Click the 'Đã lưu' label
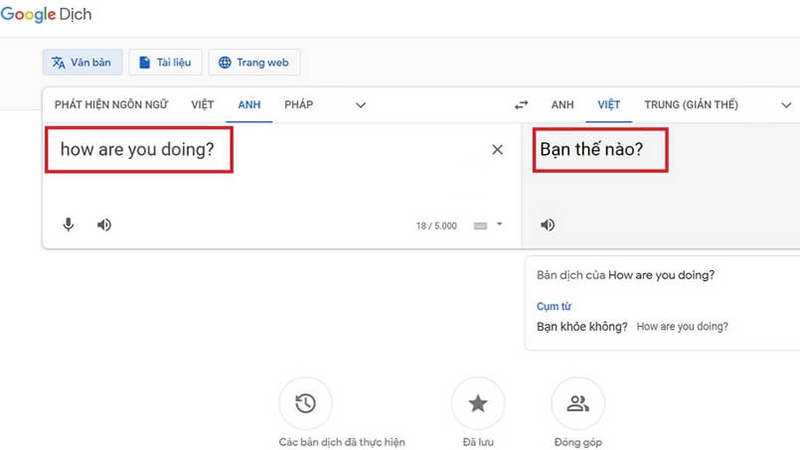Image resolution: width=800 pixels, height=450 pixels. tap(478, 442)
